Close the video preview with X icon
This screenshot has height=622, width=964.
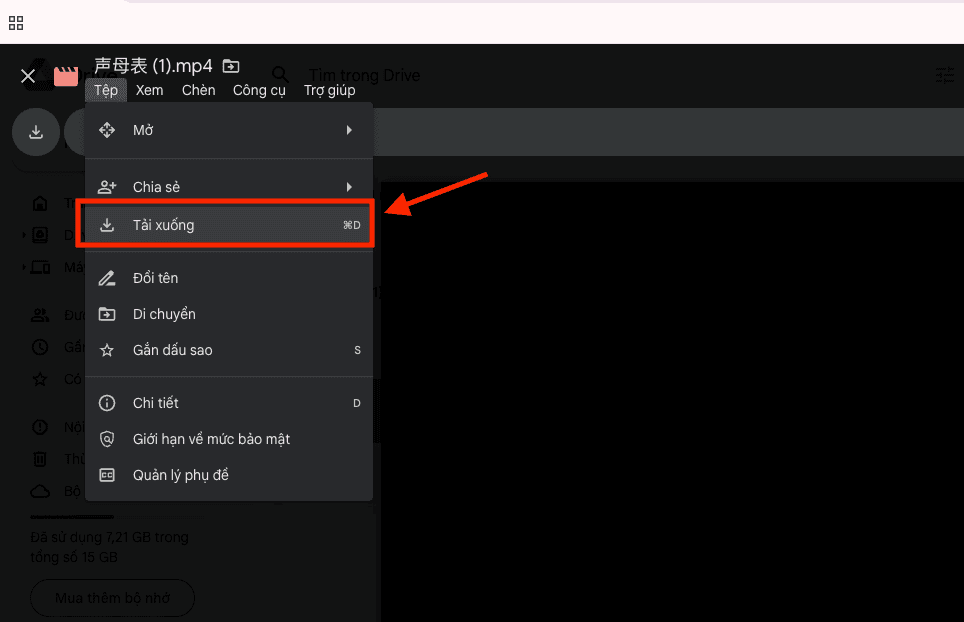tap(28, 76)
